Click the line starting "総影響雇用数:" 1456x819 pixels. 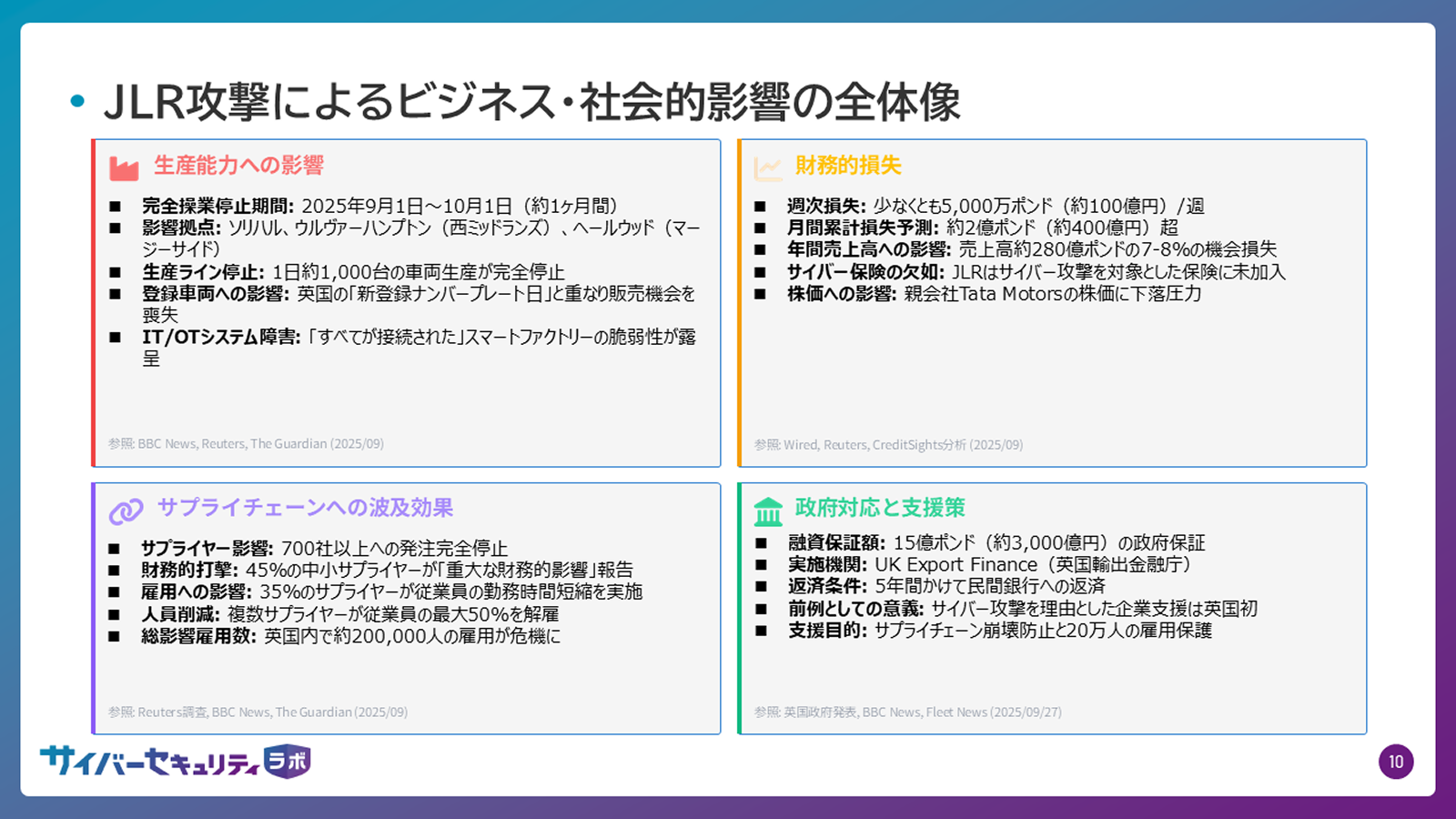coord(350,635)
